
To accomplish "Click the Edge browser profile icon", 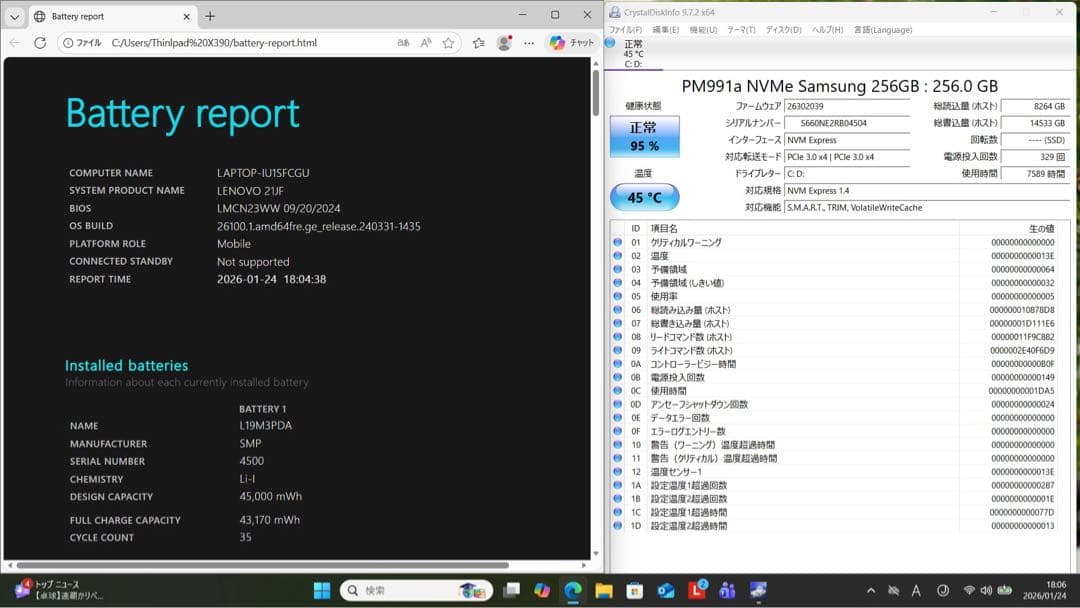I will [x=503, y=42].
